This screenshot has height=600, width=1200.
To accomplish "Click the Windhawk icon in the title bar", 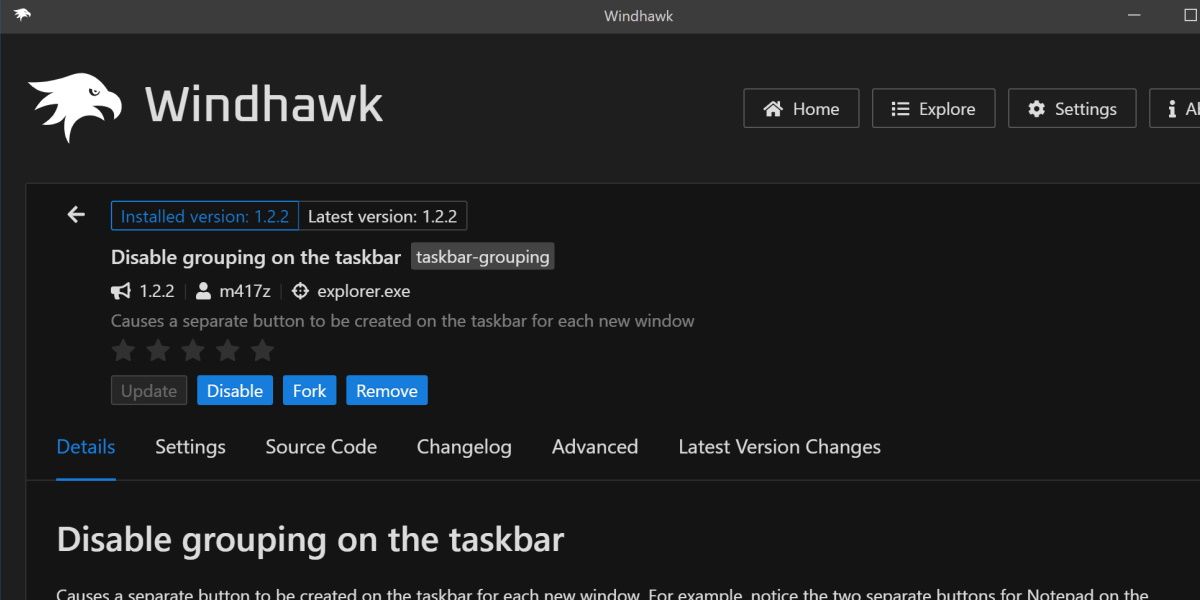I will [x=22, y=15].
